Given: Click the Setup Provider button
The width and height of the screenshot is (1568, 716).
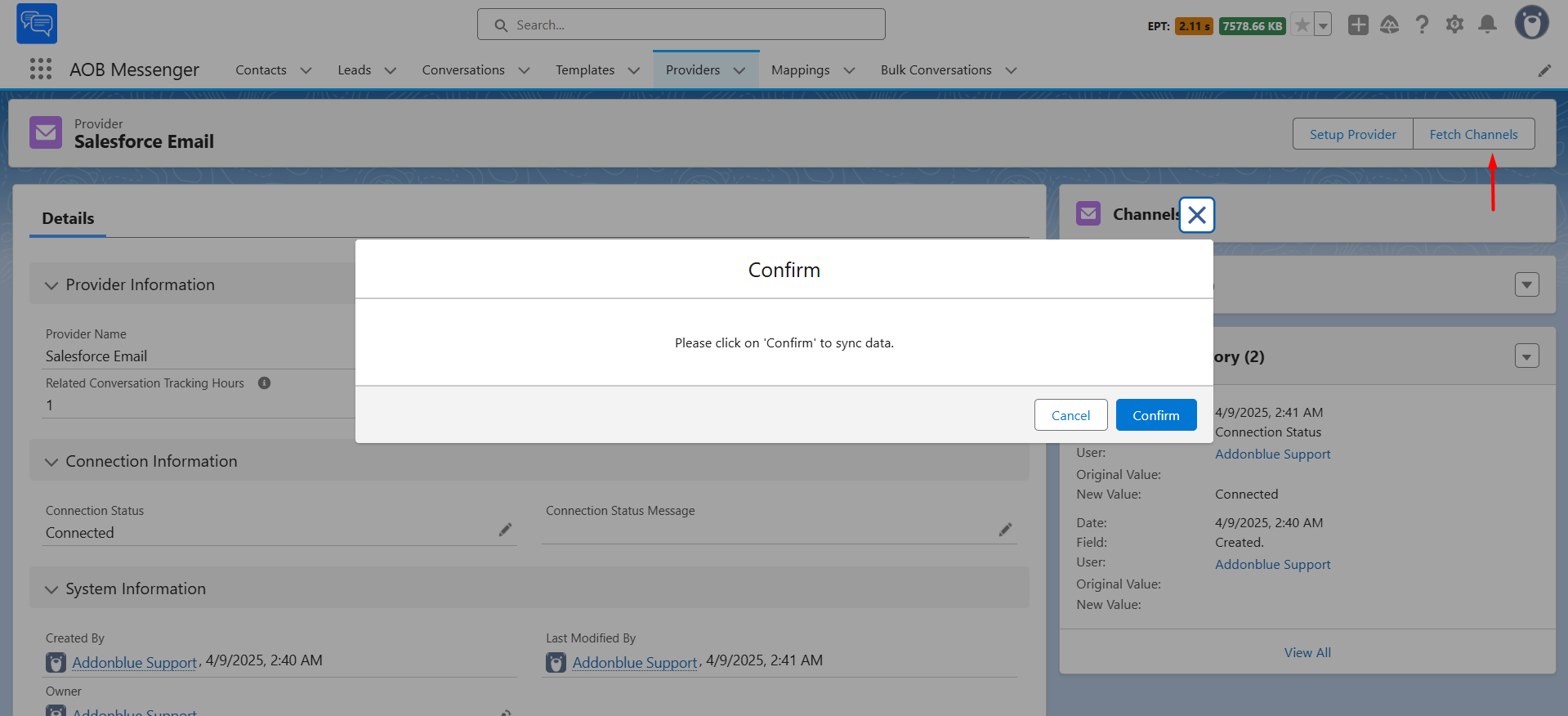Looking at the screenshot, I should click(x=1352, y=134).
